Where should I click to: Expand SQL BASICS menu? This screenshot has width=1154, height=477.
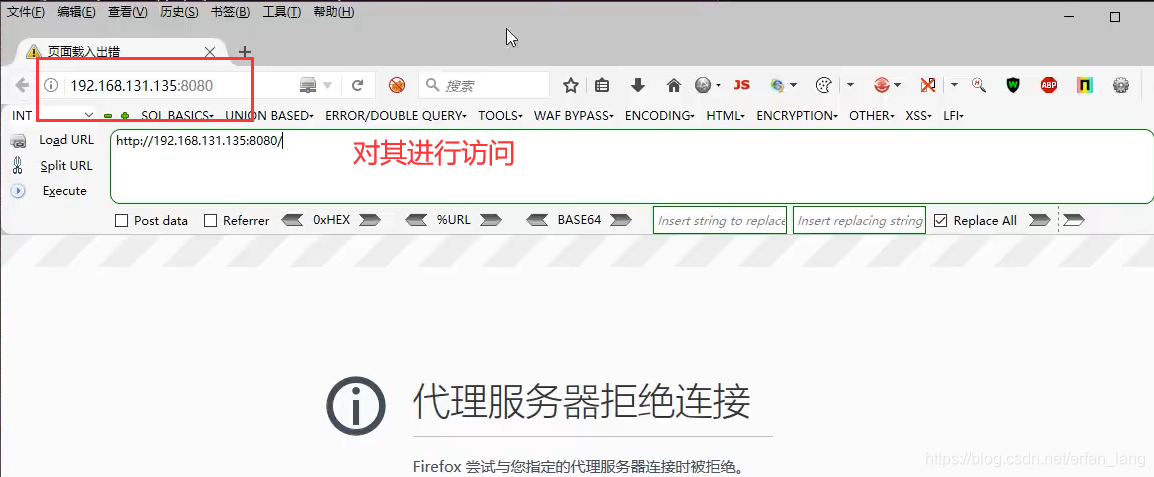(x=177, y=116)
